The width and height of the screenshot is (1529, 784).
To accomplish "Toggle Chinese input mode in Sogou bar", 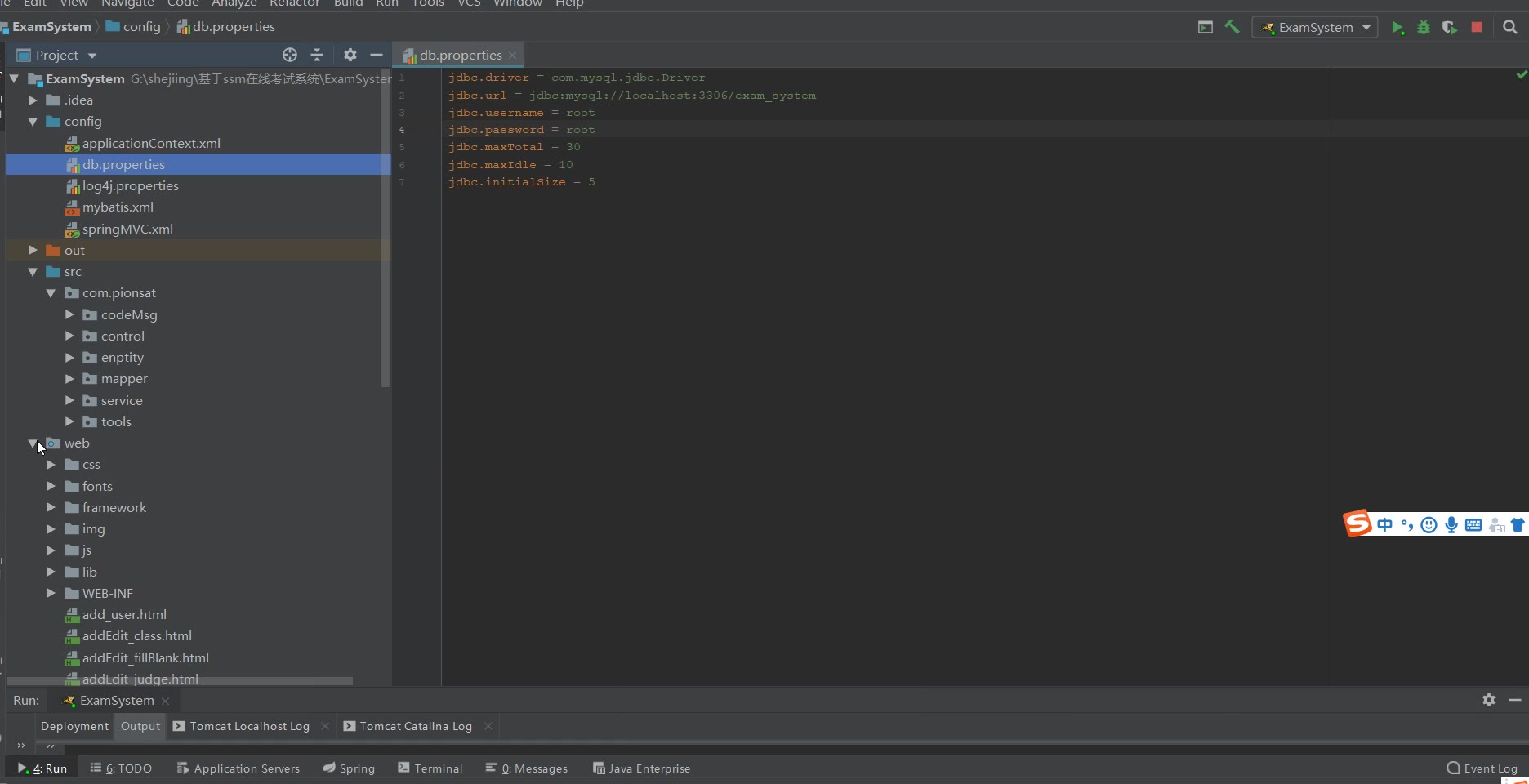I will (1384, 525).
